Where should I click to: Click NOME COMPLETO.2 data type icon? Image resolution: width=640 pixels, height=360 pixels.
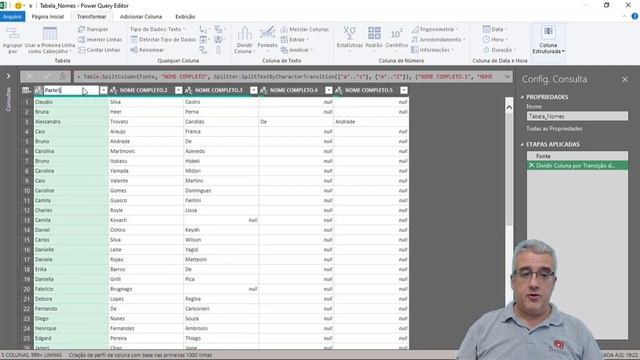[x=113, y=90]
